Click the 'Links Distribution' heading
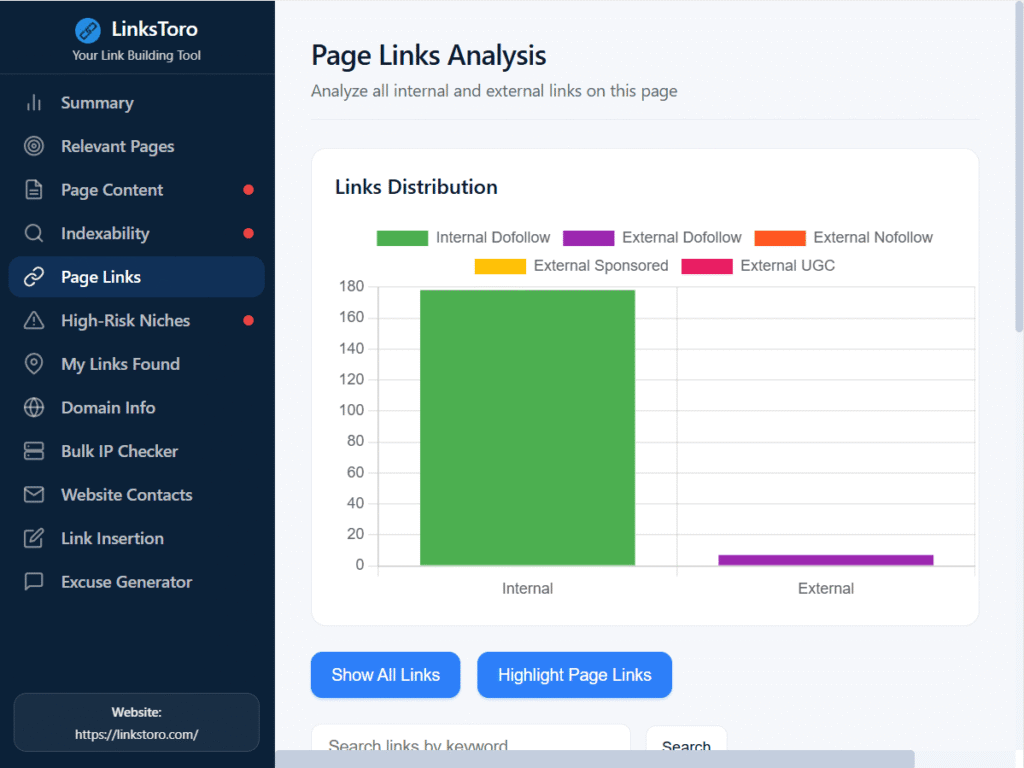The height and width of the screenshot is (768, 1024). pos(416,187)
